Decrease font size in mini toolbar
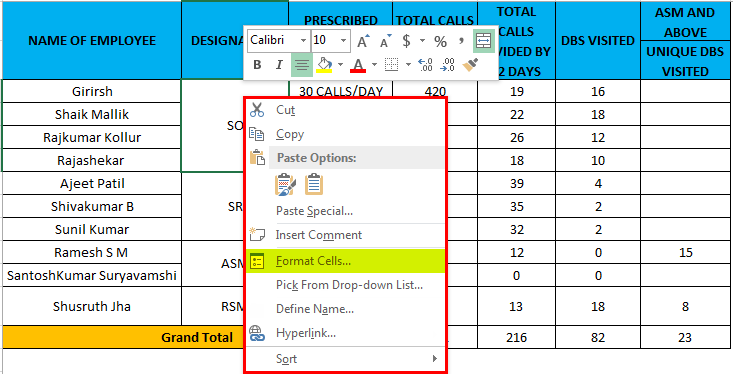 385,41
